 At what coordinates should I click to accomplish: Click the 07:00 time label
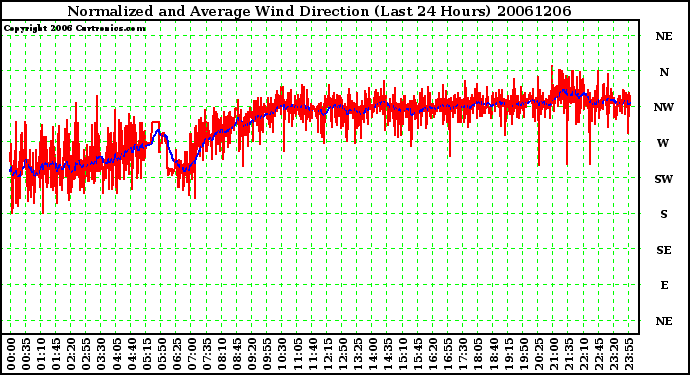pos(192,354)
